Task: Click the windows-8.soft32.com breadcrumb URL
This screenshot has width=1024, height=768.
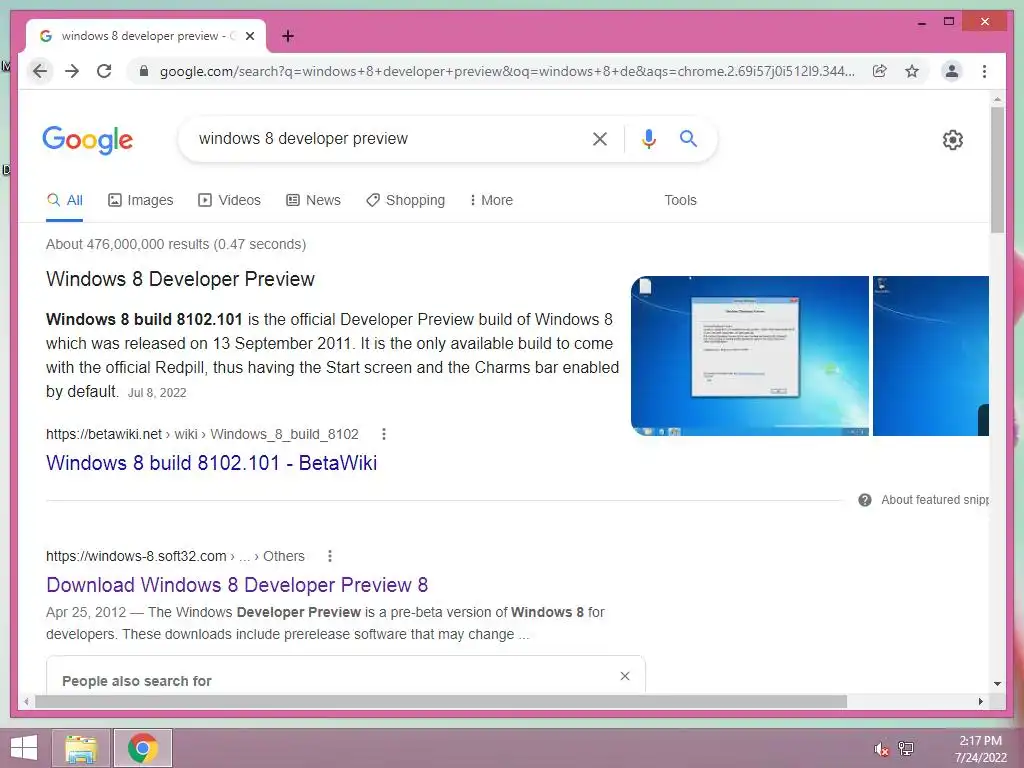Action: pyautogui.click(x=175, y=556)
